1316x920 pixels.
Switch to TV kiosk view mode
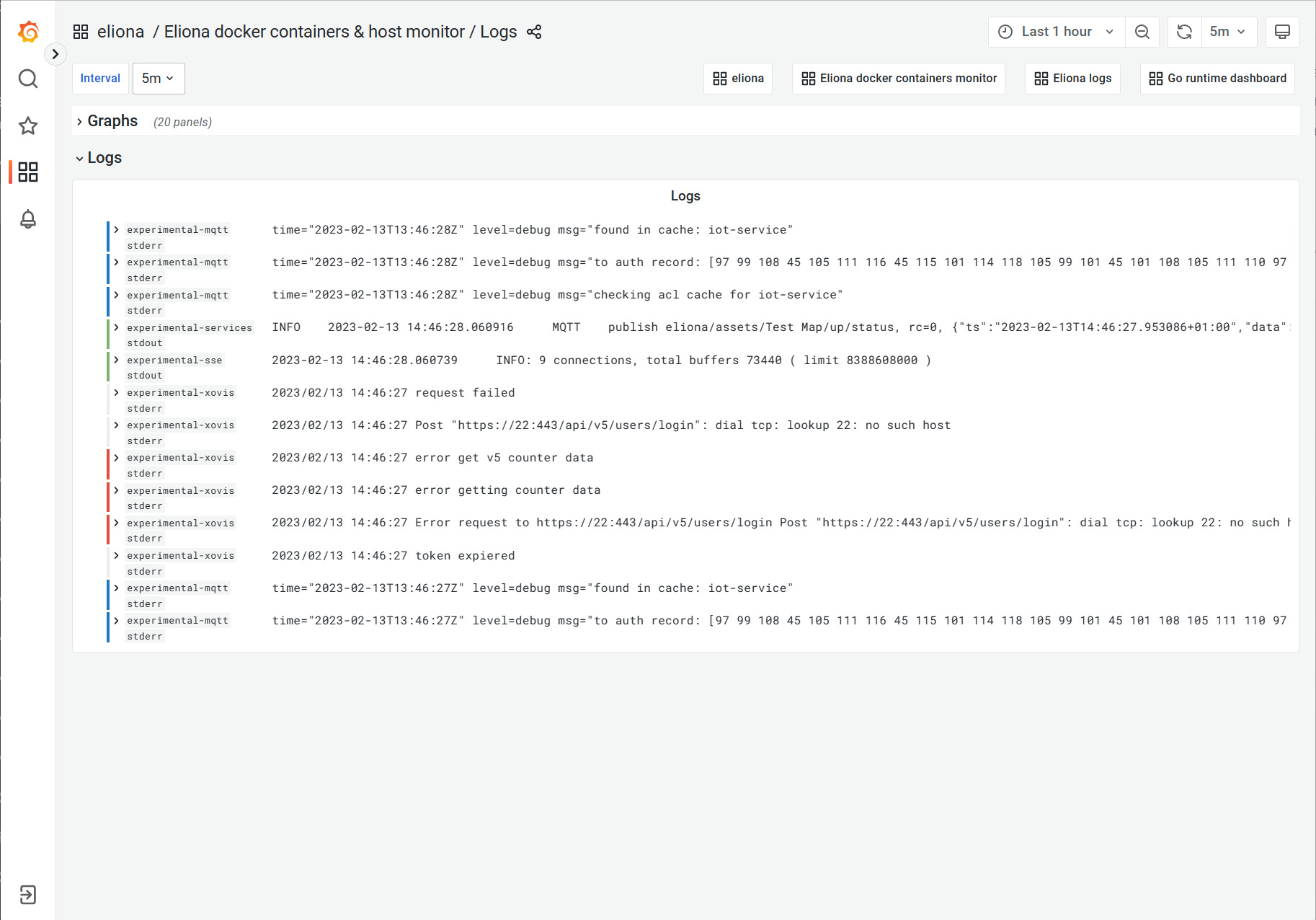(x=1282, y=32)
